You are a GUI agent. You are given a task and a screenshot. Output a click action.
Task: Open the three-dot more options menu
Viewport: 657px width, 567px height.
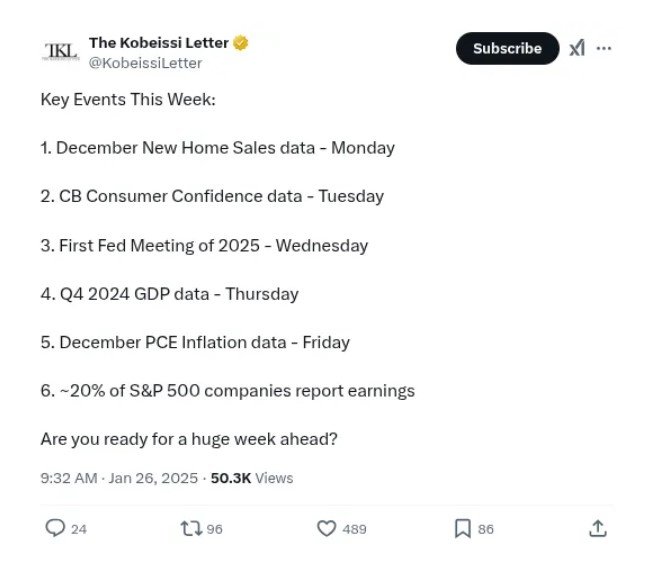point(604,49)
